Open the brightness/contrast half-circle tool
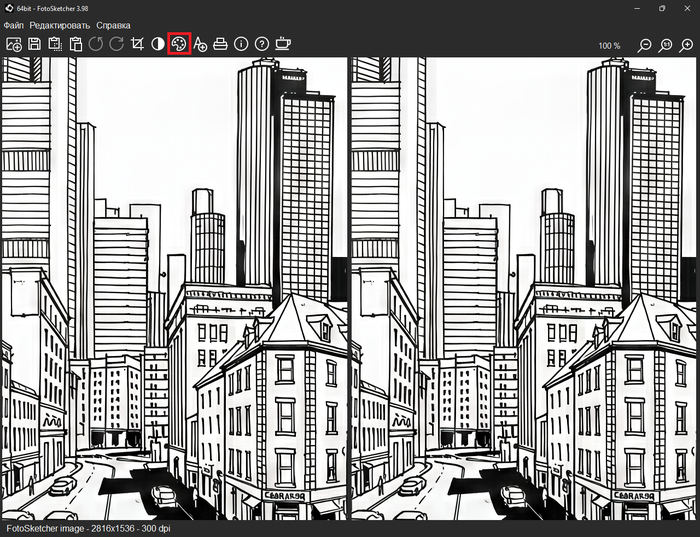The width and height of the screenshot is (700, 537). (x=158, y=44)
